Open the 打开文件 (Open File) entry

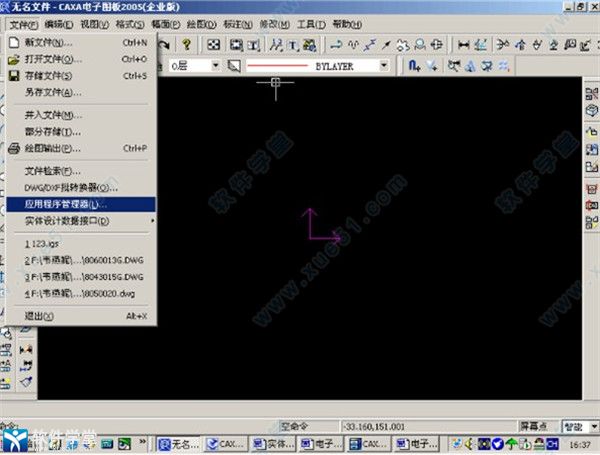[x=52, y=59]
